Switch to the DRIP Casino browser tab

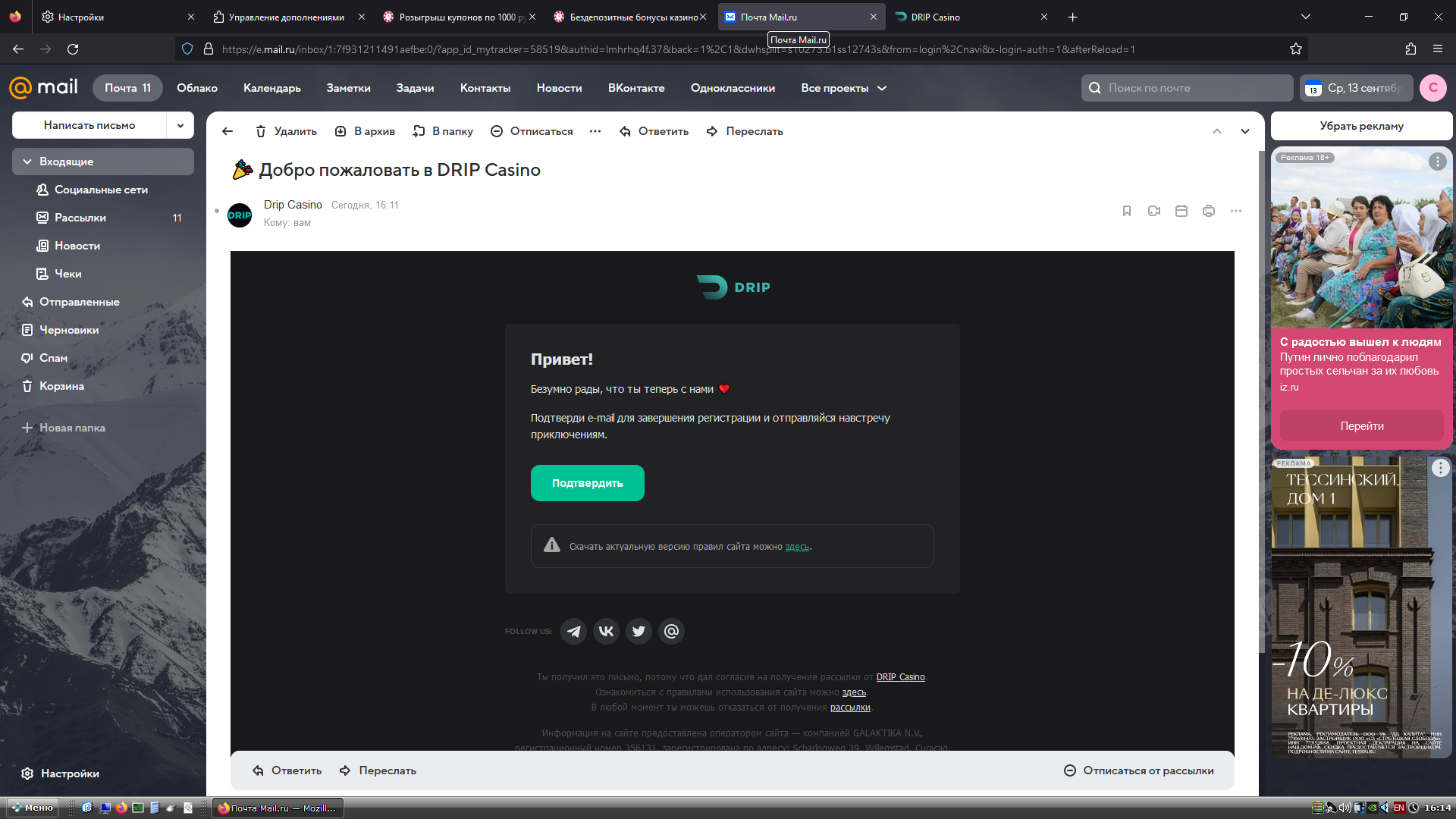point(971,17)
